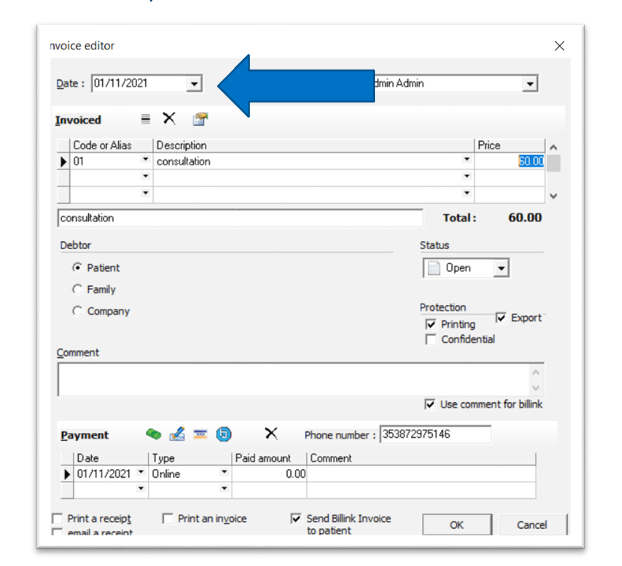Open the invoiced items properties icon
The width and height of the screenshot is (622, 566).
coord(200,119)
